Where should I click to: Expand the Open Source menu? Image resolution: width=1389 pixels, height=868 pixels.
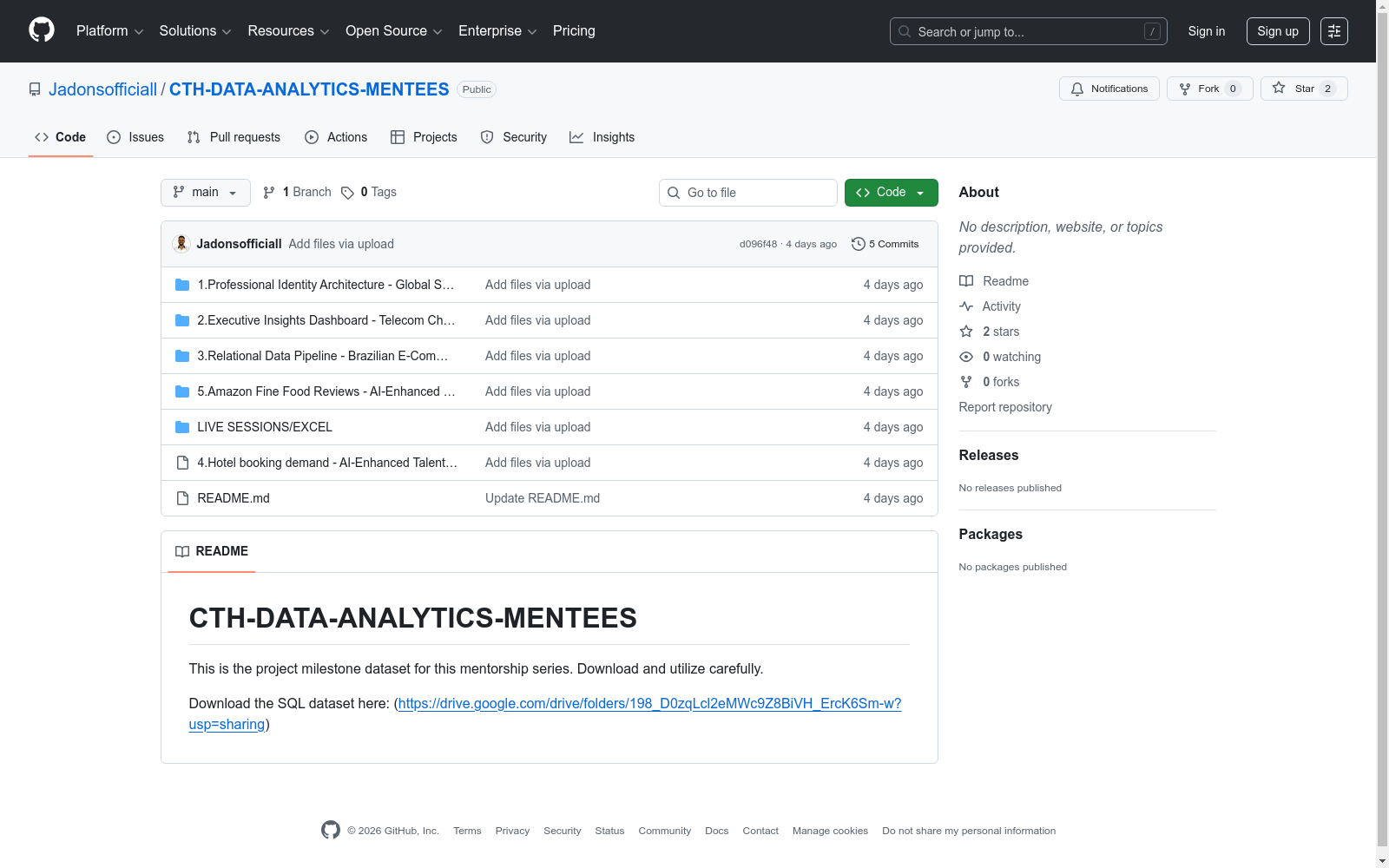click(394, 31)
